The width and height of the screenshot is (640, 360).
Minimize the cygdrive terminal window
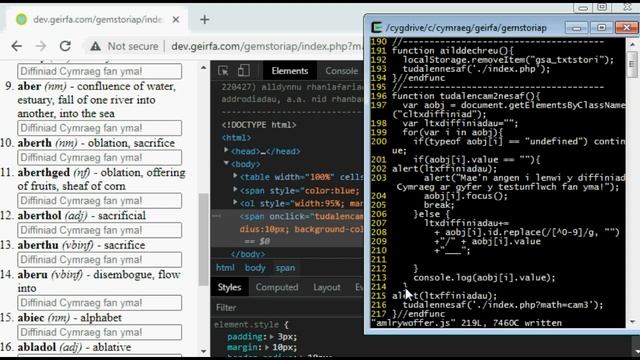pyautogui.click(x=576, y=27)
